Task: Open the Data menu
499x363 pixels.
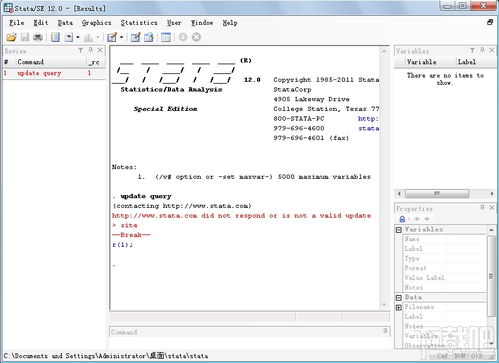Action: tap(65, 23)
